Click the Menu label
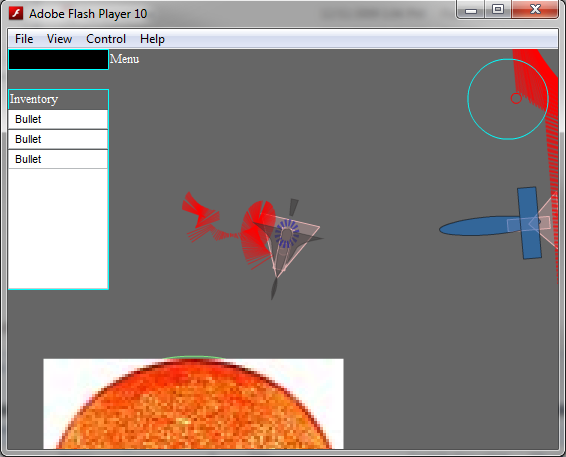This screenshot has height=457, width=566. pos(124,59)
